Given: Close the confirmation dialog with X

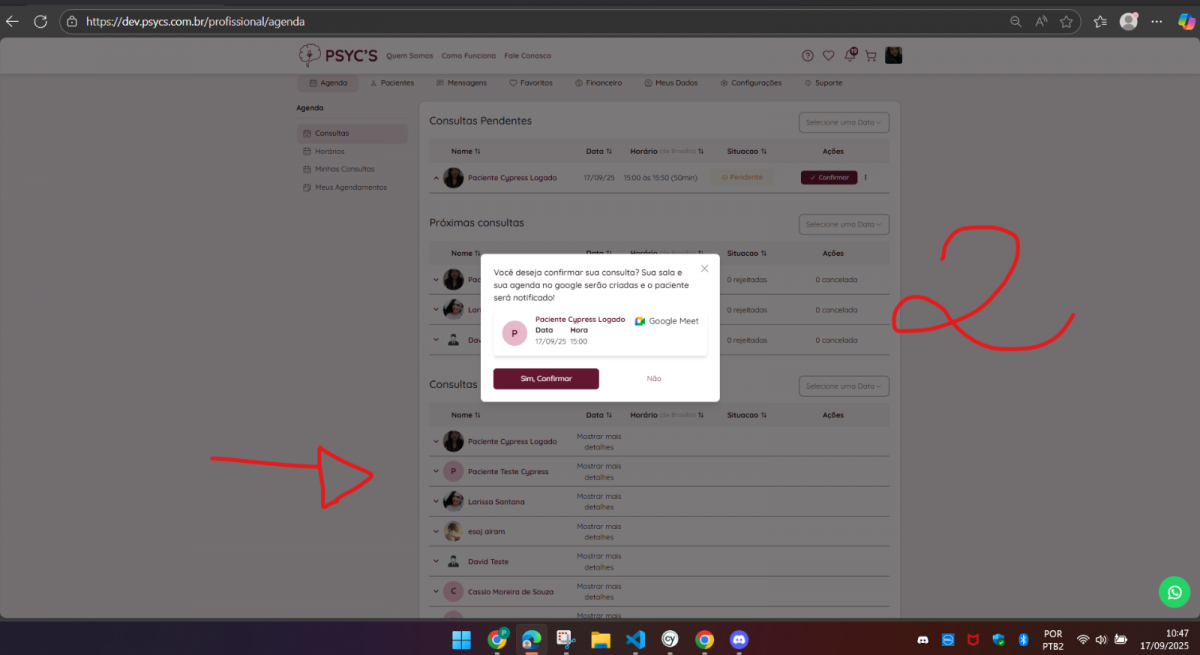Looking at the screenshot, I should 704,268.
